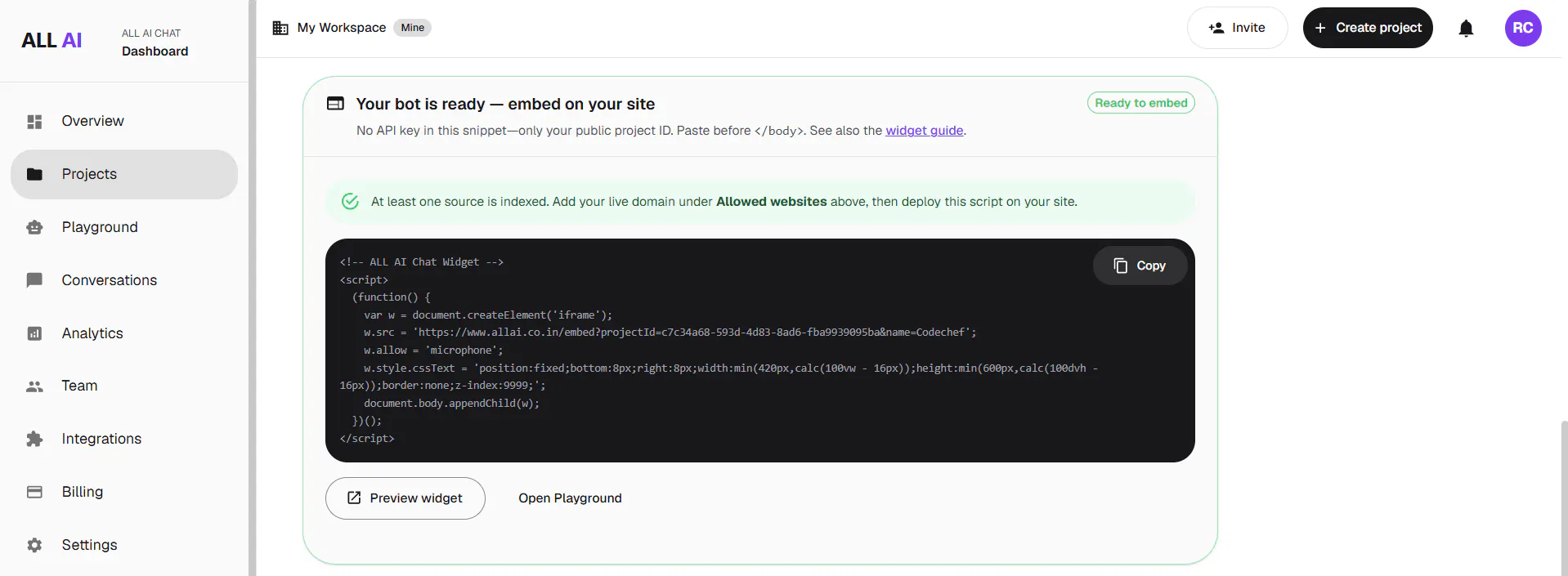Open the Conversations sidebar label
The height and width of the screenshot is (576, 1568).
[x=110, y=280]
